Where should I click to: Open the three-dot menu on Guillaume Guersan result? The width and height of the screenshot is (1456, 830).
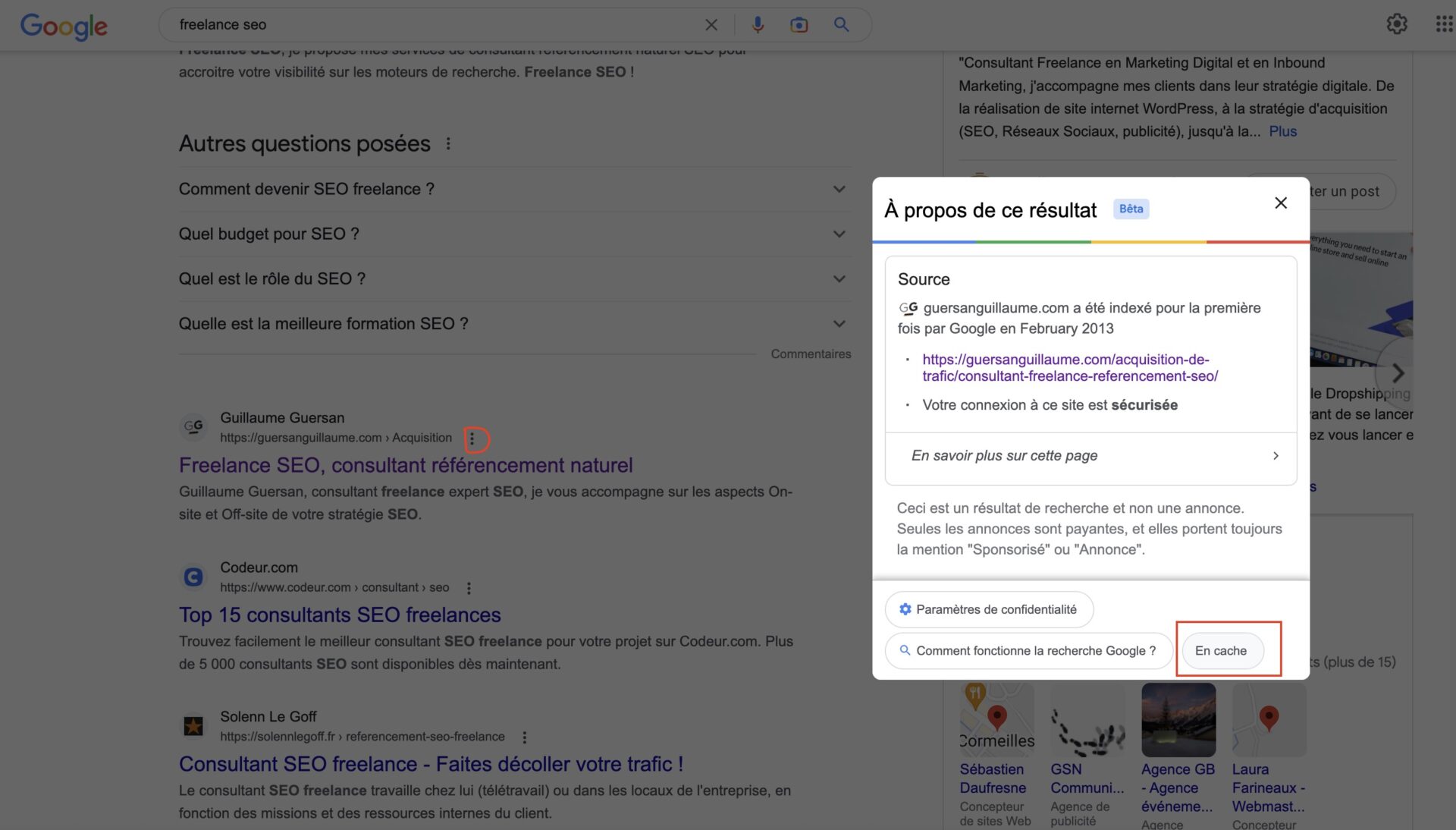pos(472,439)
